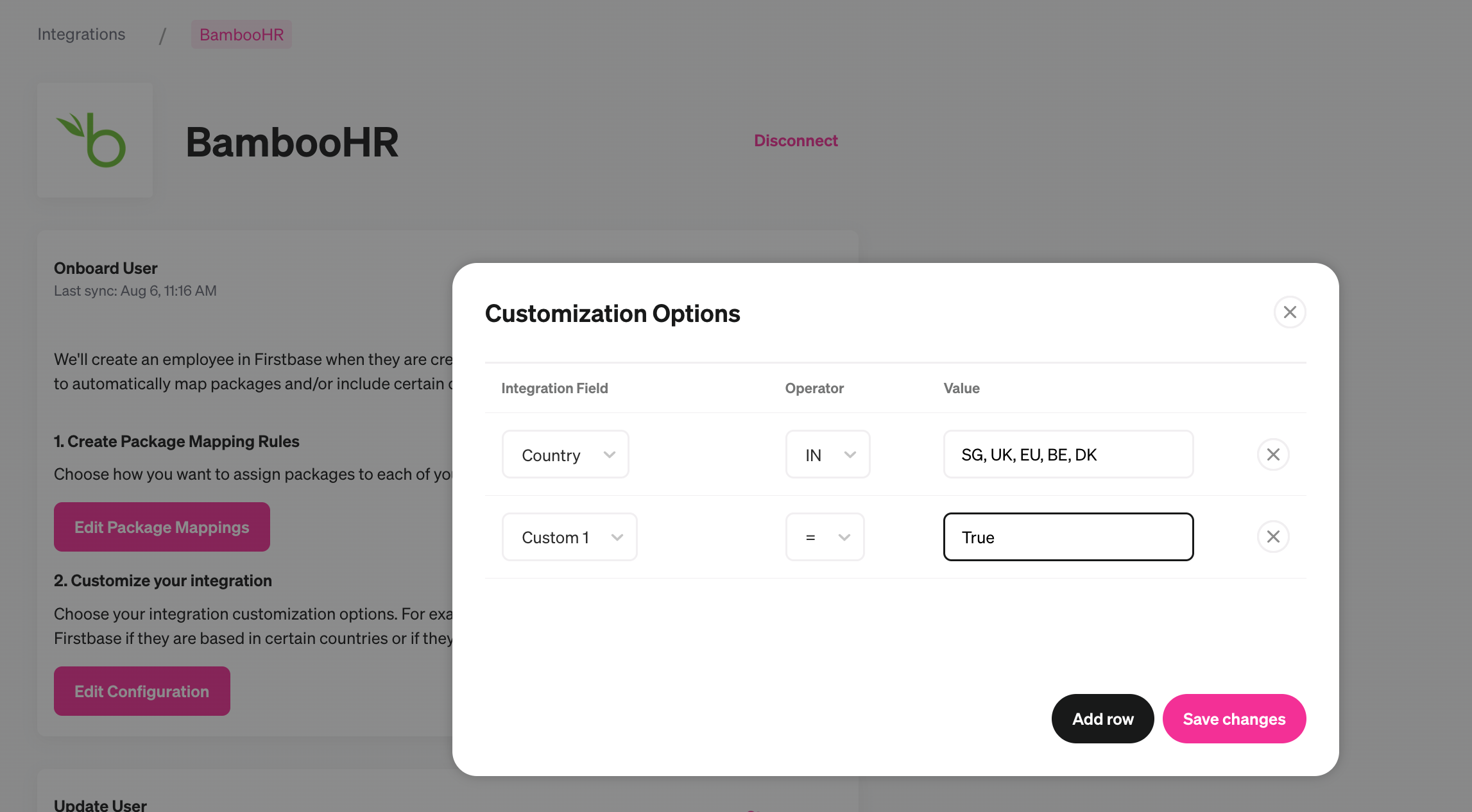Close the Customization Options dialog
The height and width of the screenshot is (812, 1472).
[x=1290, y=312]
